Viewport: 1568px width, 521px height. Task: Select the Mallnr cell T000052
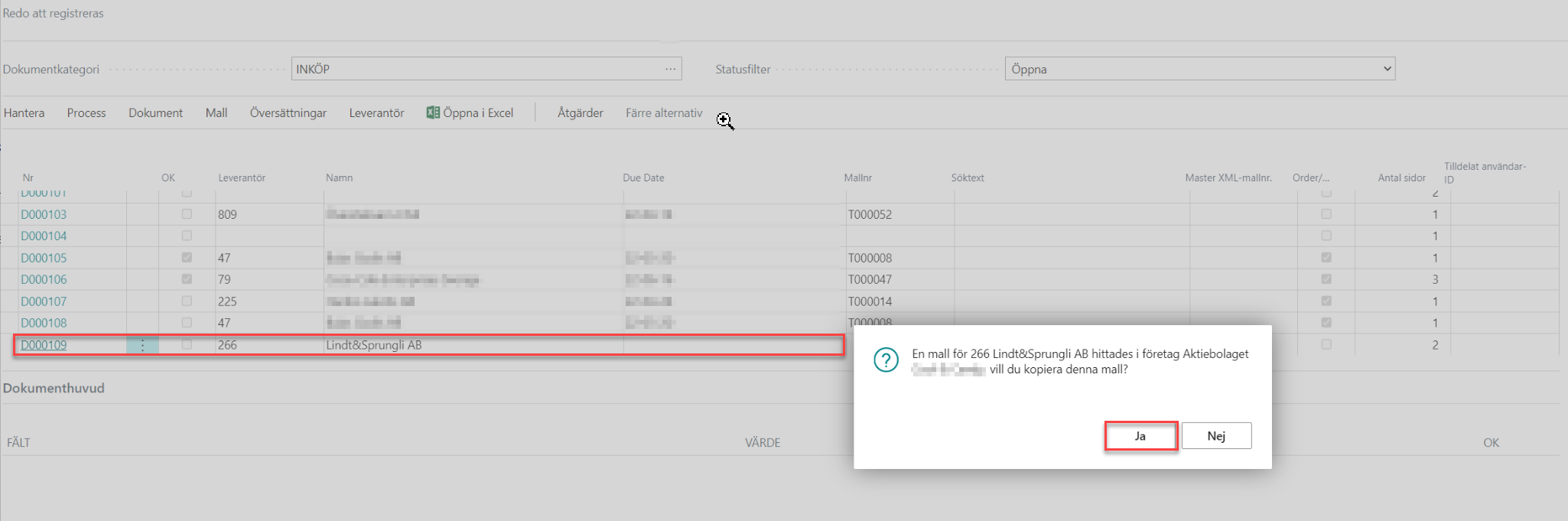tap(870, 215)
